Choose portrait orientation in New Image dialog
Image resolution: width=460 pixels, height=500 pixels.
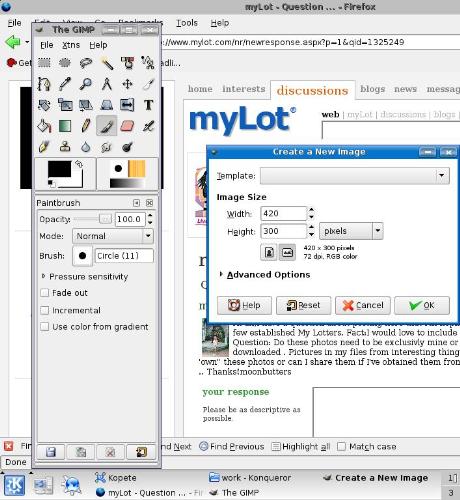click(x=269, y=252)
